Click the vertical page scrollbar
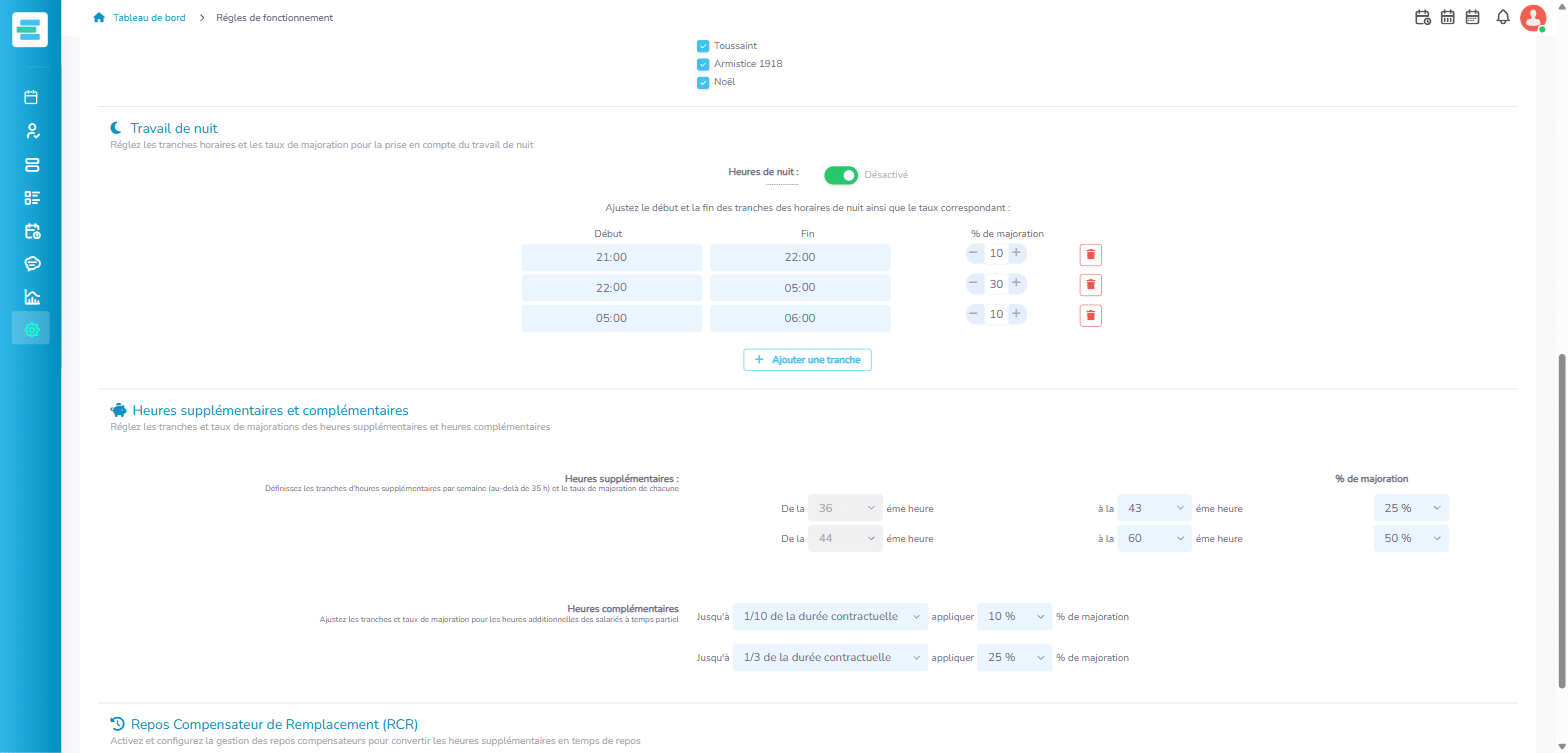This screenshot has height=753, width=1568. (x=1562, y=520)
